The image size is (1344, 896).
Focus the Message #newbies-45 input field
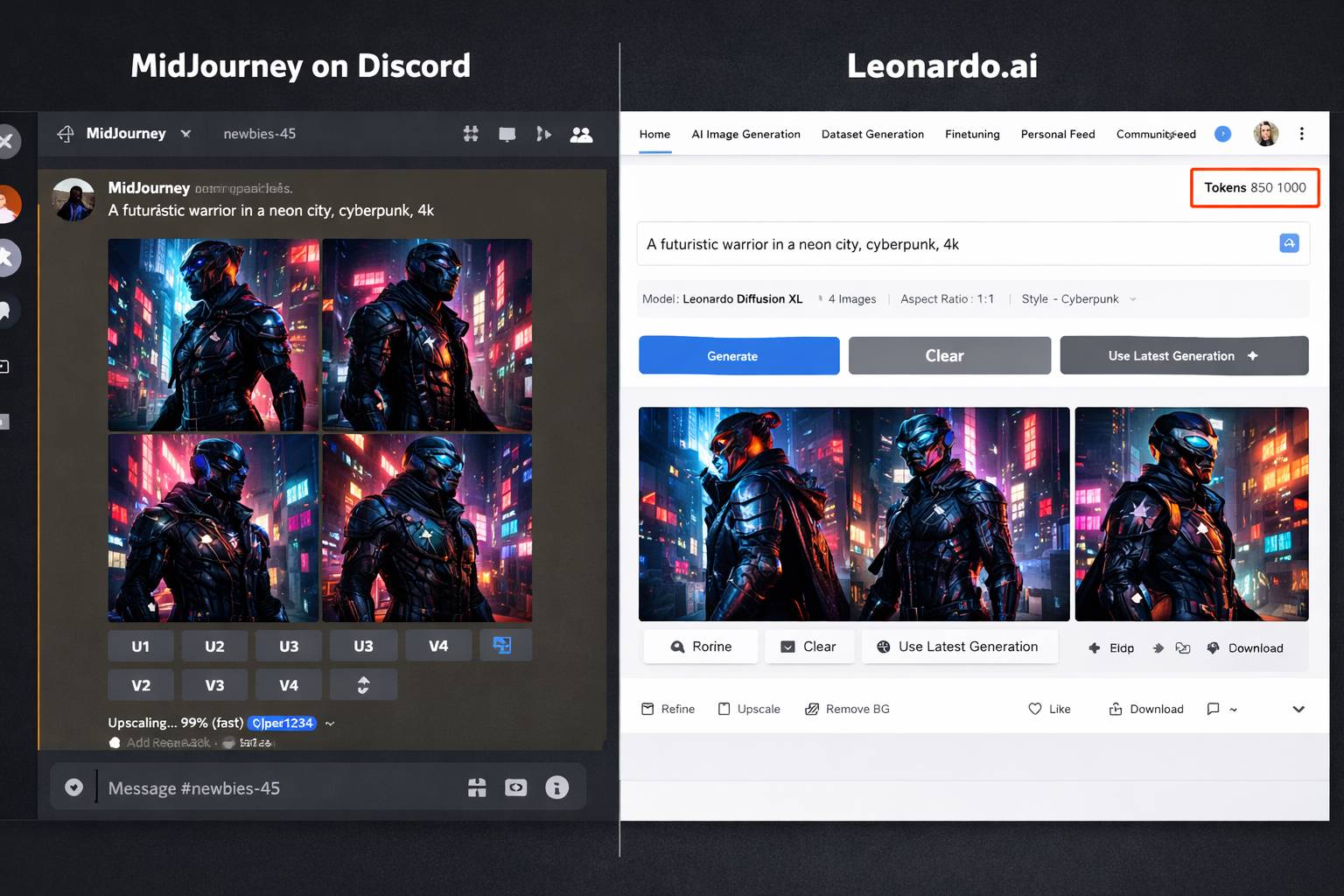coord(280,787)
